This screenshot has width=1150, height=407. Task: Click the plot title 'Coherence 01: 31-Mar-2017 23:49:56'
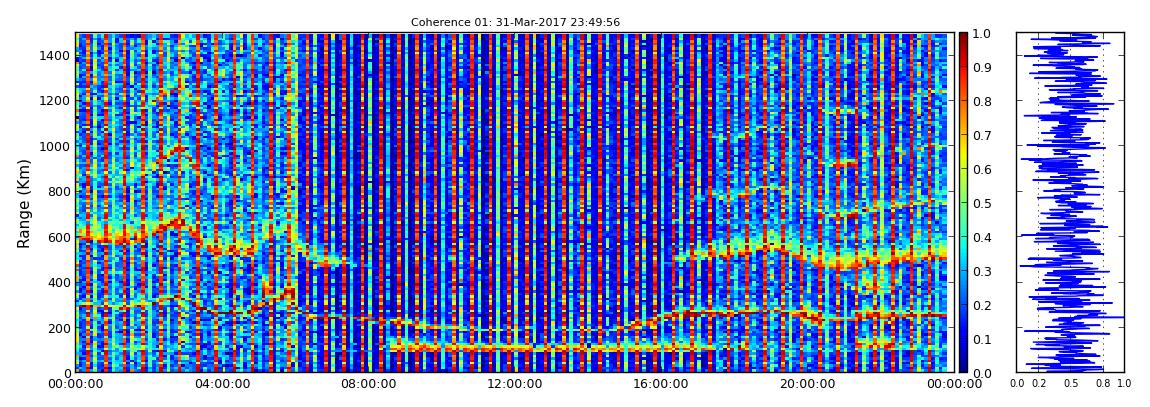tap(515, 22)
